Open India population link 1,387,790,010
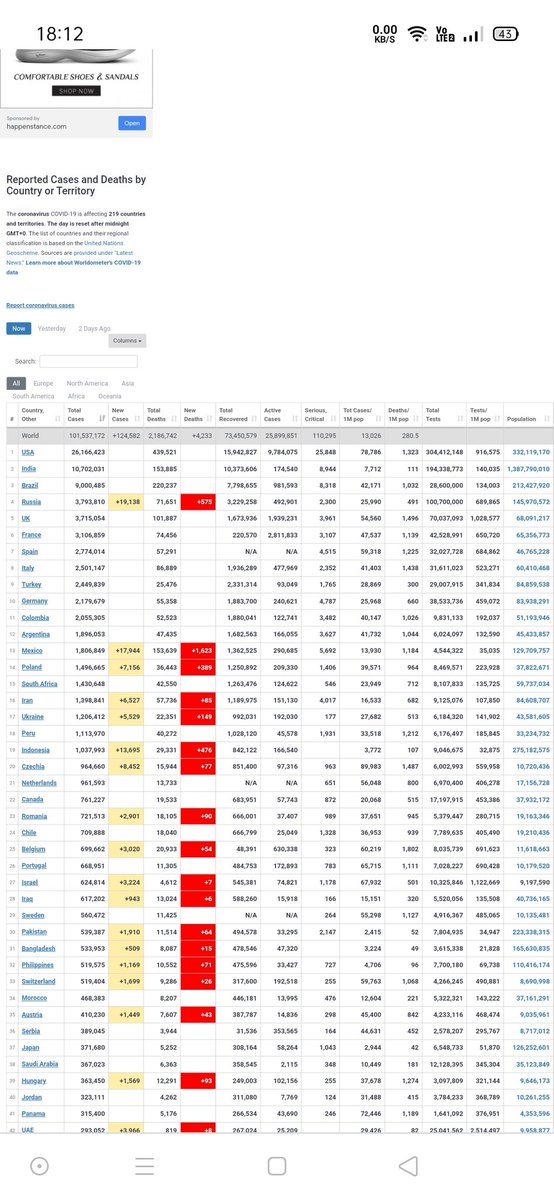The height and width of the screenshot is (1200, 554). [x=528, y=468]
